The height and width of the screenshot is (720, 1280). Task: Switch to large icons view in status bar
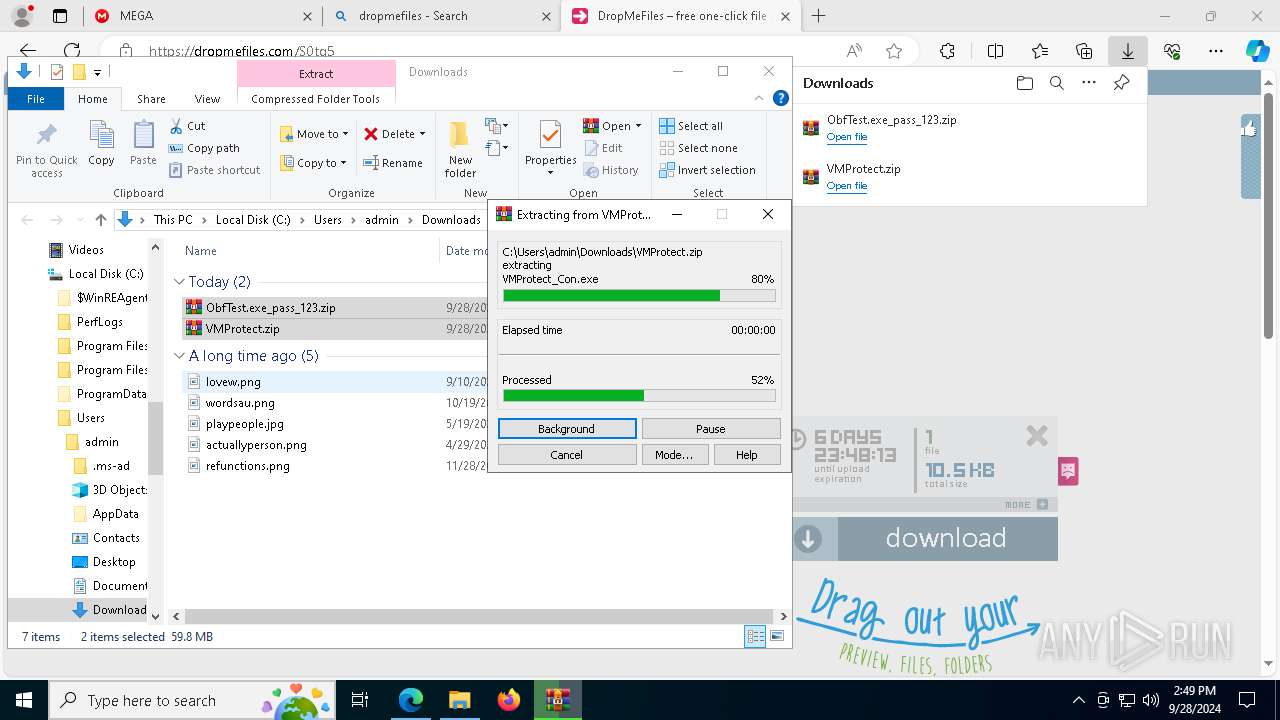[x=777, y=637]
